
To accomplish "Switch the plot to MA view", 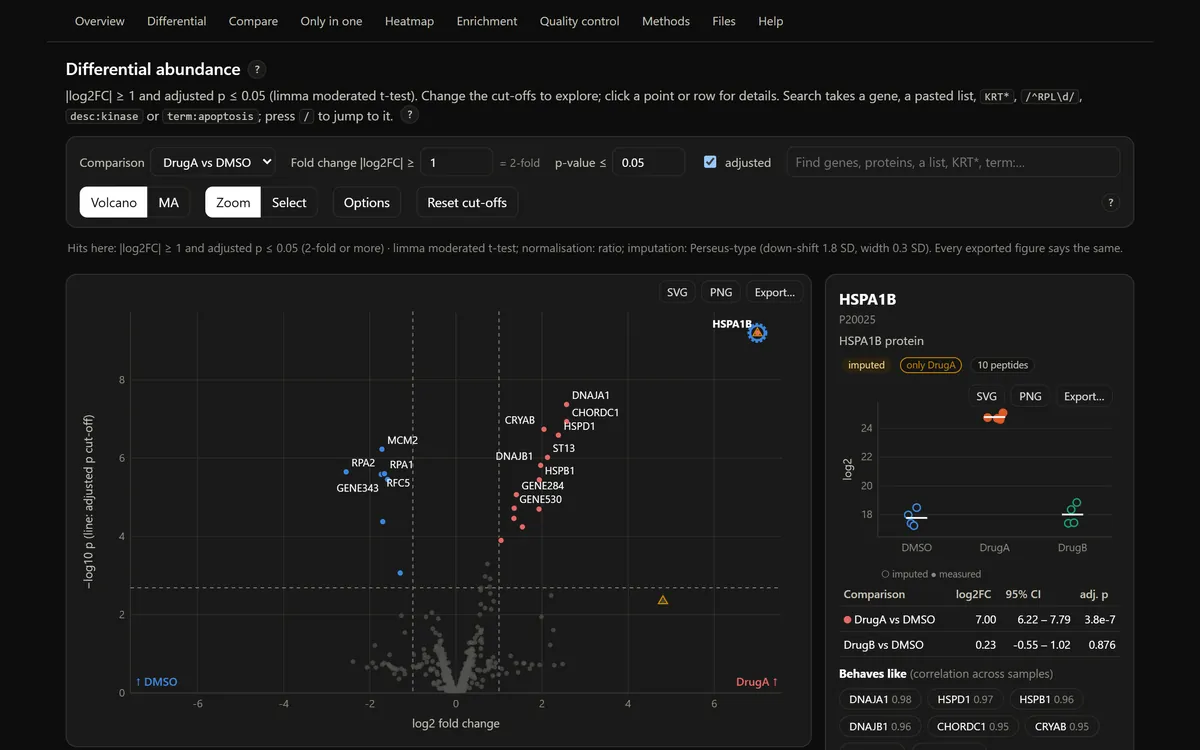I will pos(169,202).
